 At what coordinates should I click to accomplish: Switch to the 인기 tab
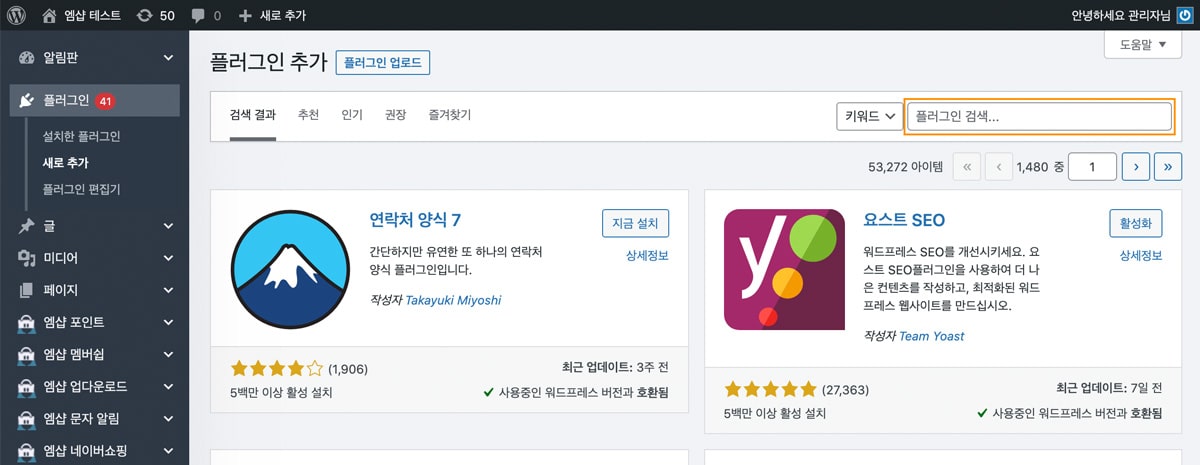tap(352, 116)
